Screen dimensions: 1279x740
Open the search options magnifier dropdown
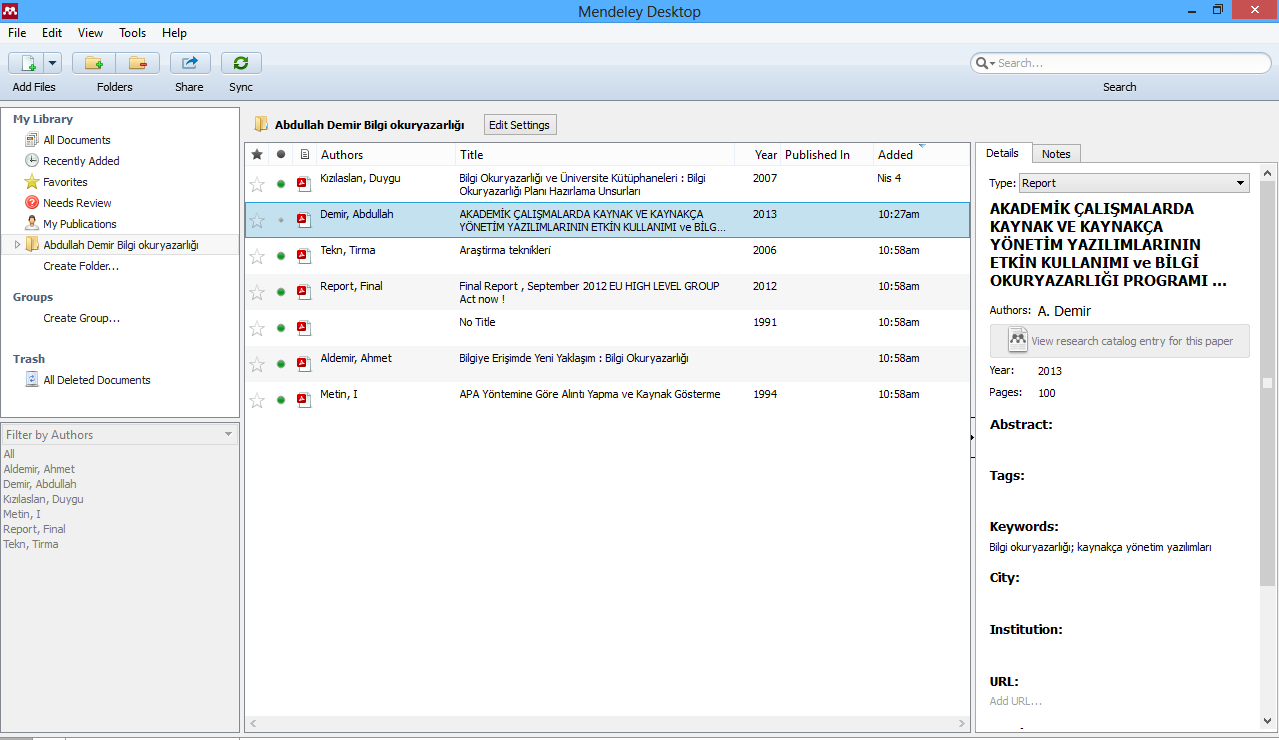[985, 63]
